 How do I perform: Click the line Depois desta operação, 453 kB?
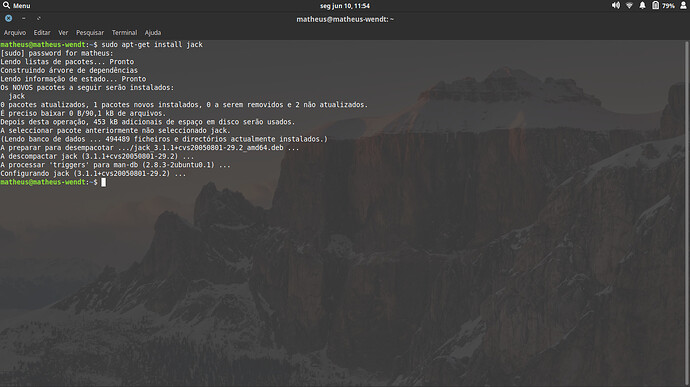(148, 122)
